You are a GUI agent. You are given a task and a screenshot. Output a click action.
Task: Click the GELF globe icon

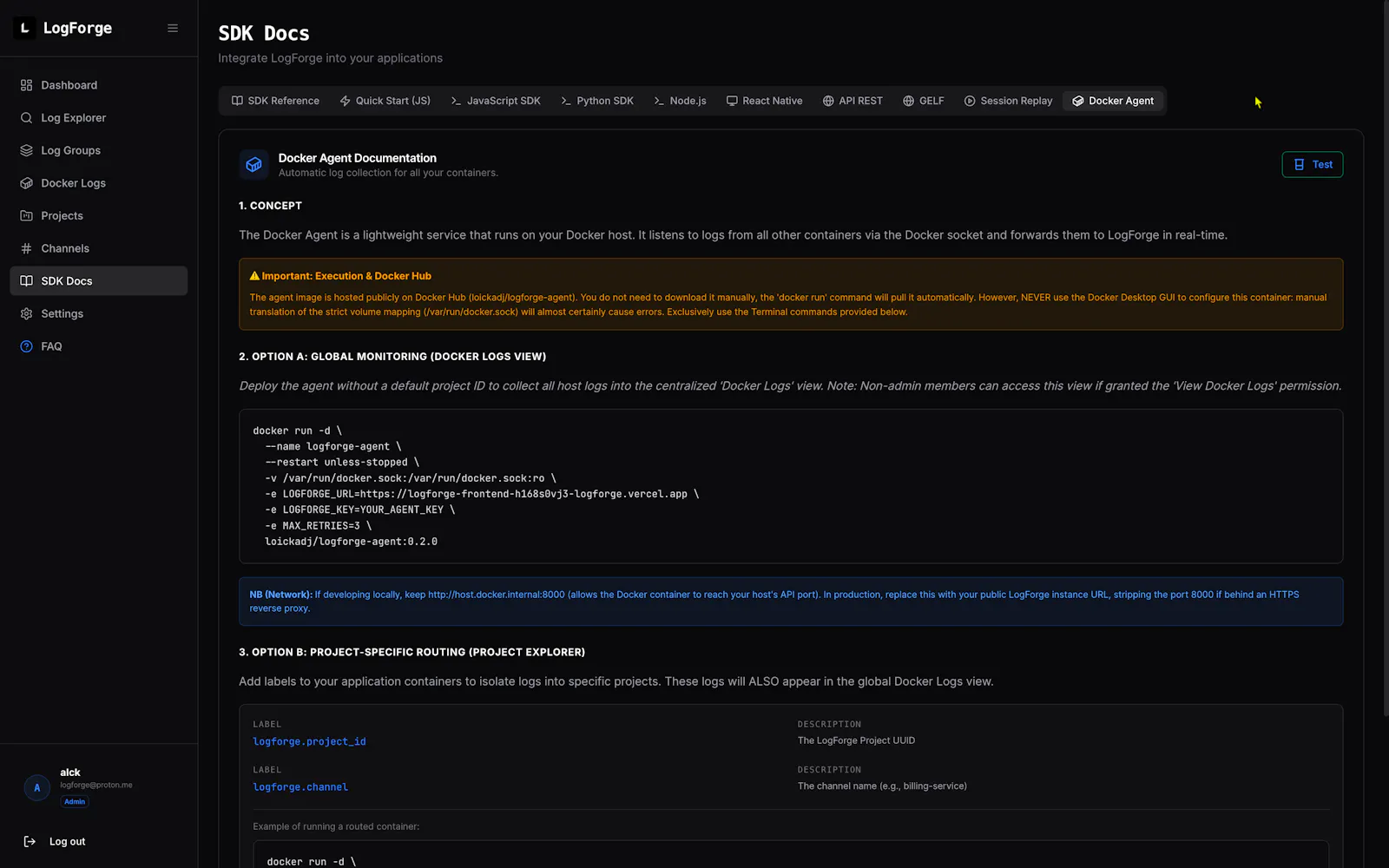pyautogui.click(x=908, y=101)
